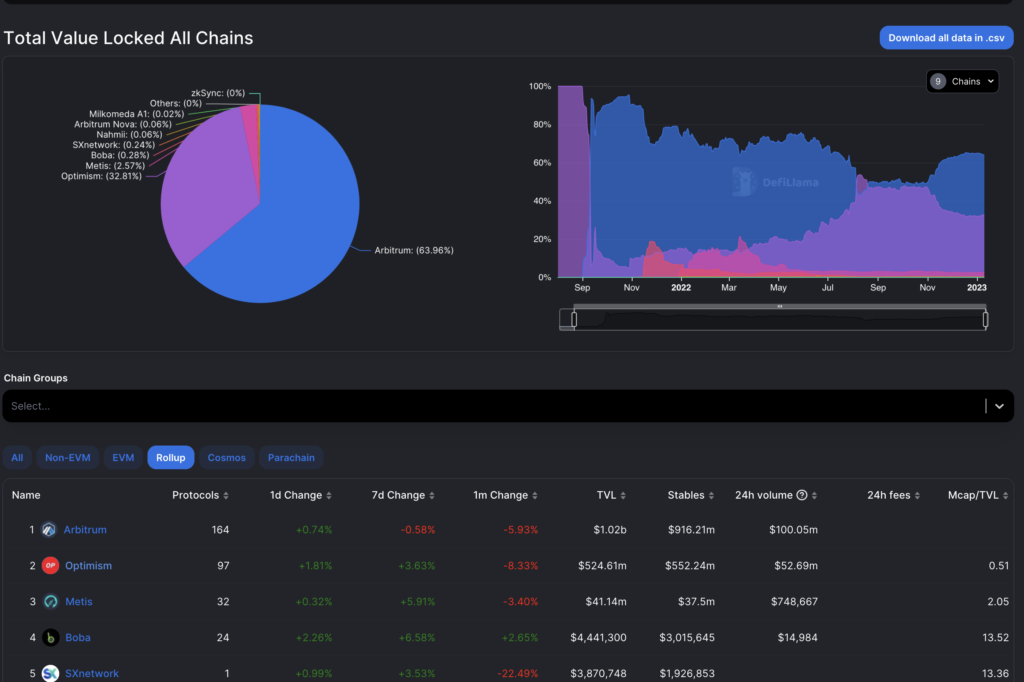Click Metis's Mcap/TVL value 2.05
Screen dimensions: 1024x682
point(998,602)
